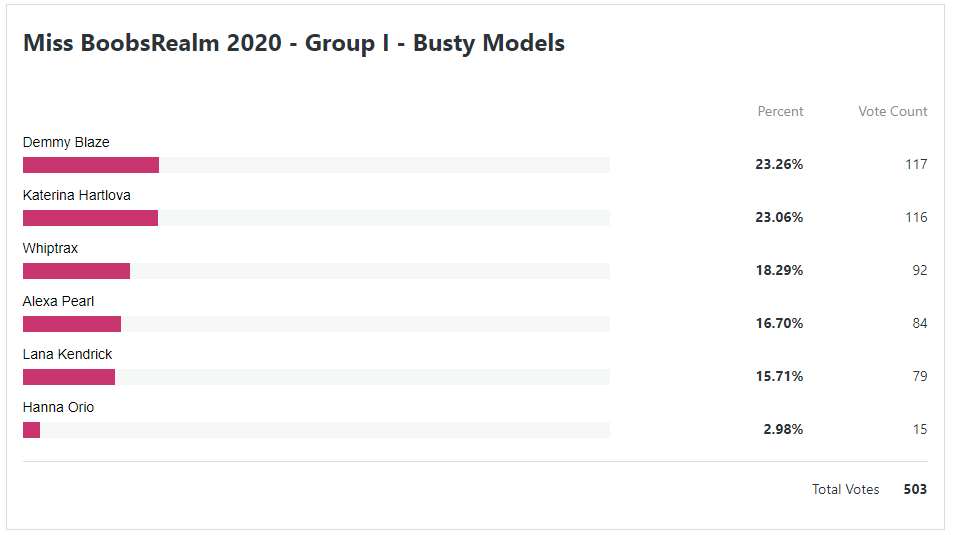This screenshot has width=955, height=535.
Task: Select the Whiptrax name label
Action: click(x=51, y=249)
